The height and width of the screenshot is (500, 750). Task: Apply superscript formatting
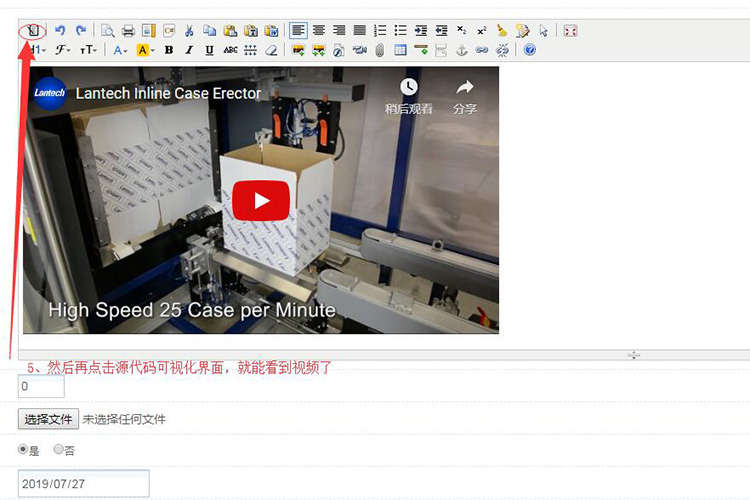(x=482, y=31)
